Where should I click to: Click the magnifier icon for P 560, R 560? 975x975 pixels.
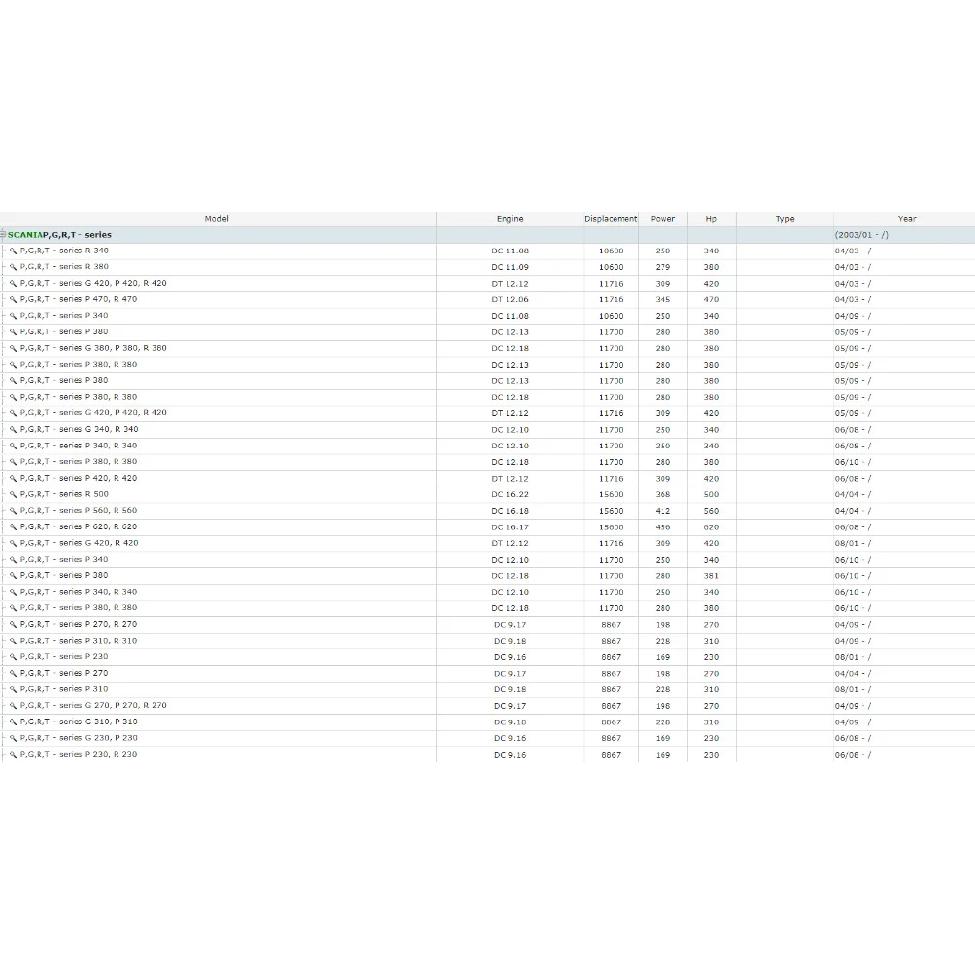pyautogui.click(x=13, y=511)
